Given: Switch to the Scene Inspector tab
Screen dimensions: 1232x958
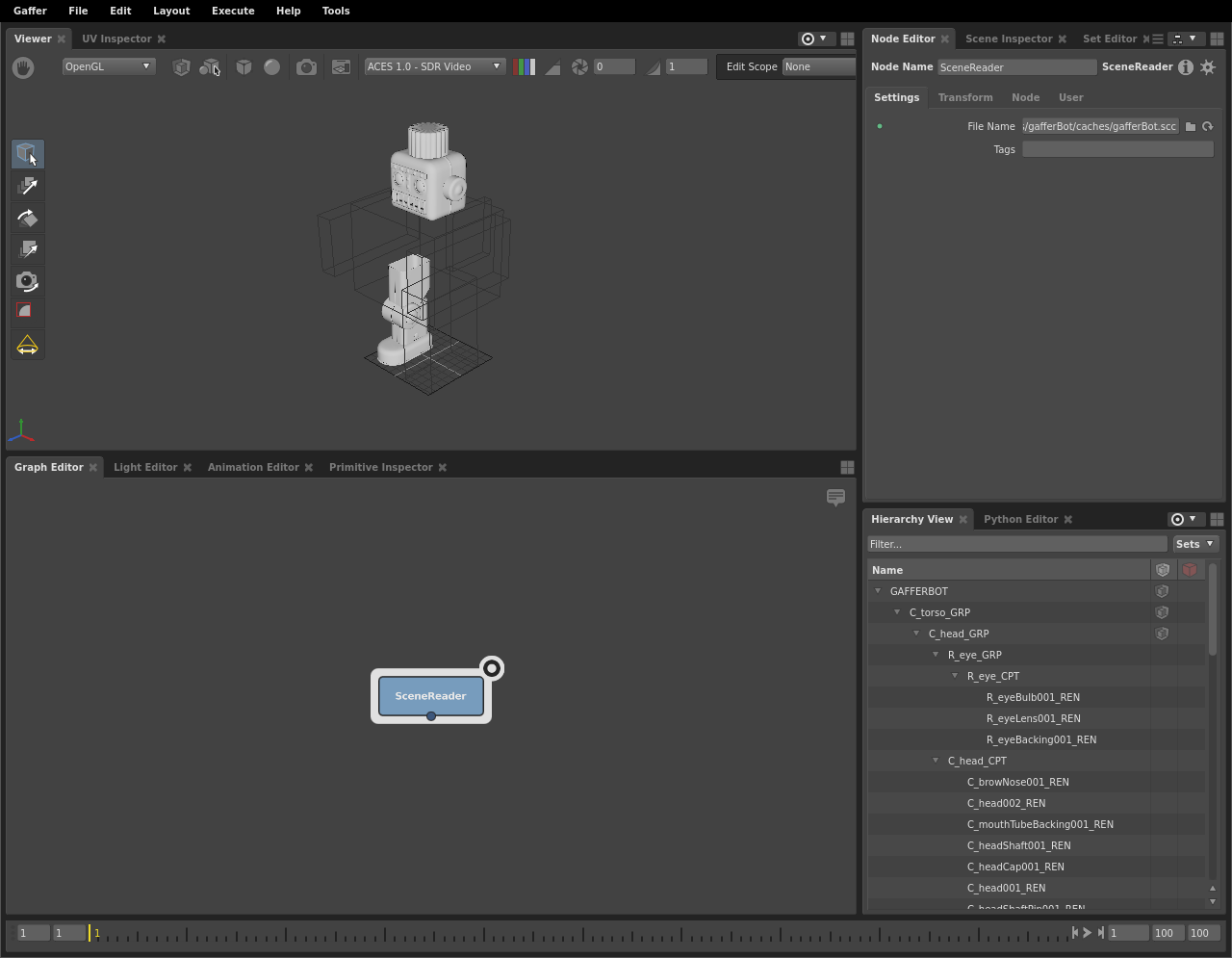Looking at the screenshot, I should coord(1009,39).
